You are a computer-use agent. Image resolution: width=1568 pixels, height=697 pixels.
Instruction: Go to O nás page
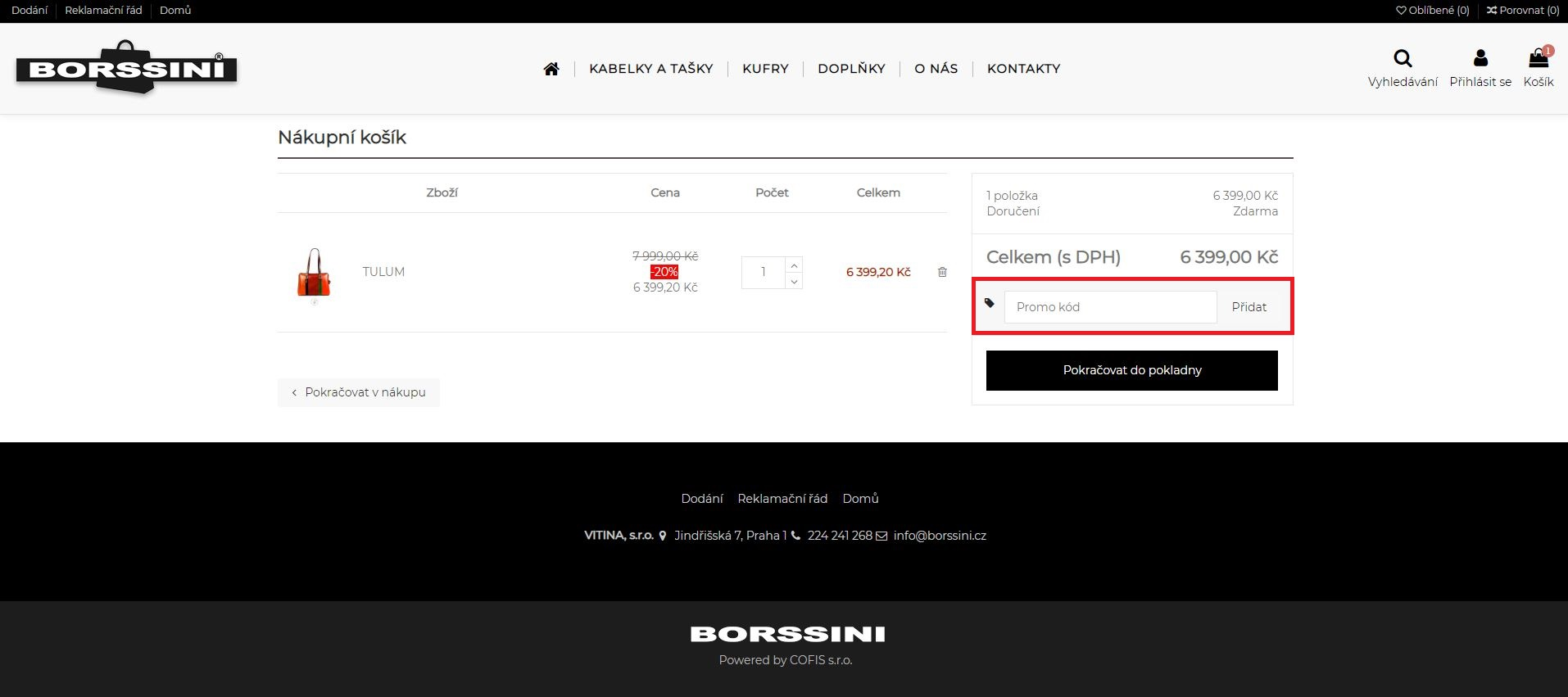936,69
